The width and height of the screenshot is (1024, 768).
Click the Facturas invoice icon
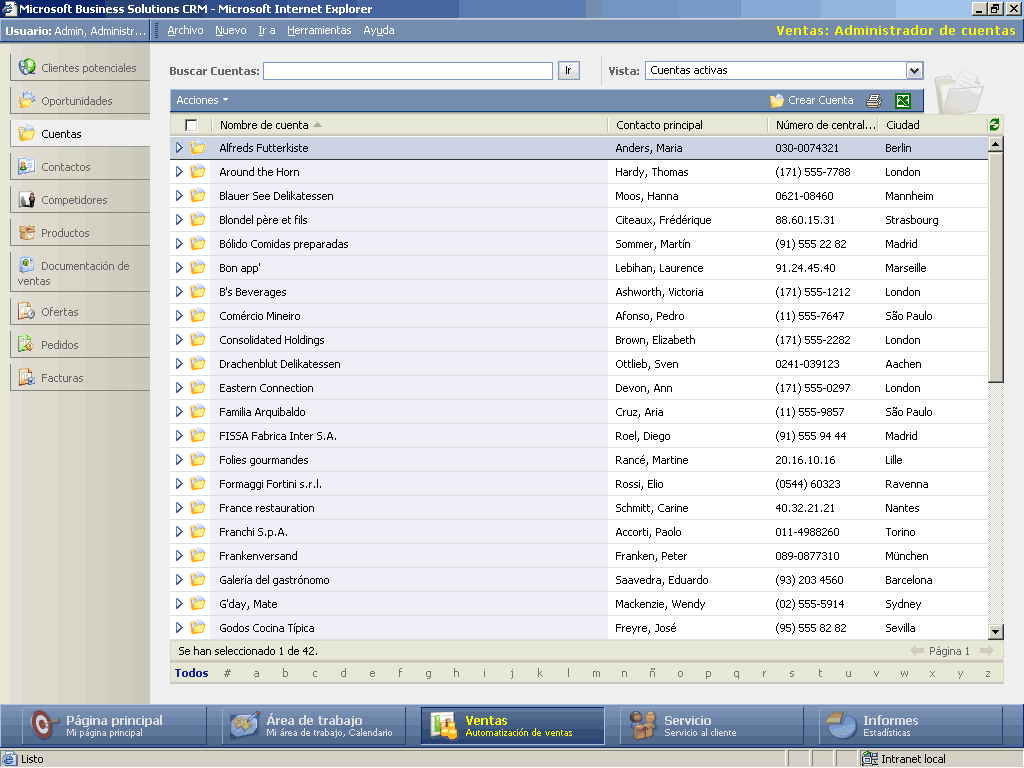pos(27,377)
